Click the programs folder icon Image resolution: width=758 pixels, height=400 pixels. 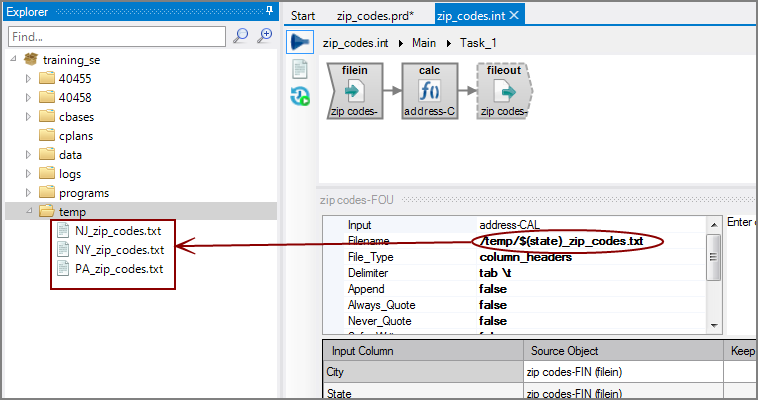[x=47, y=193]
